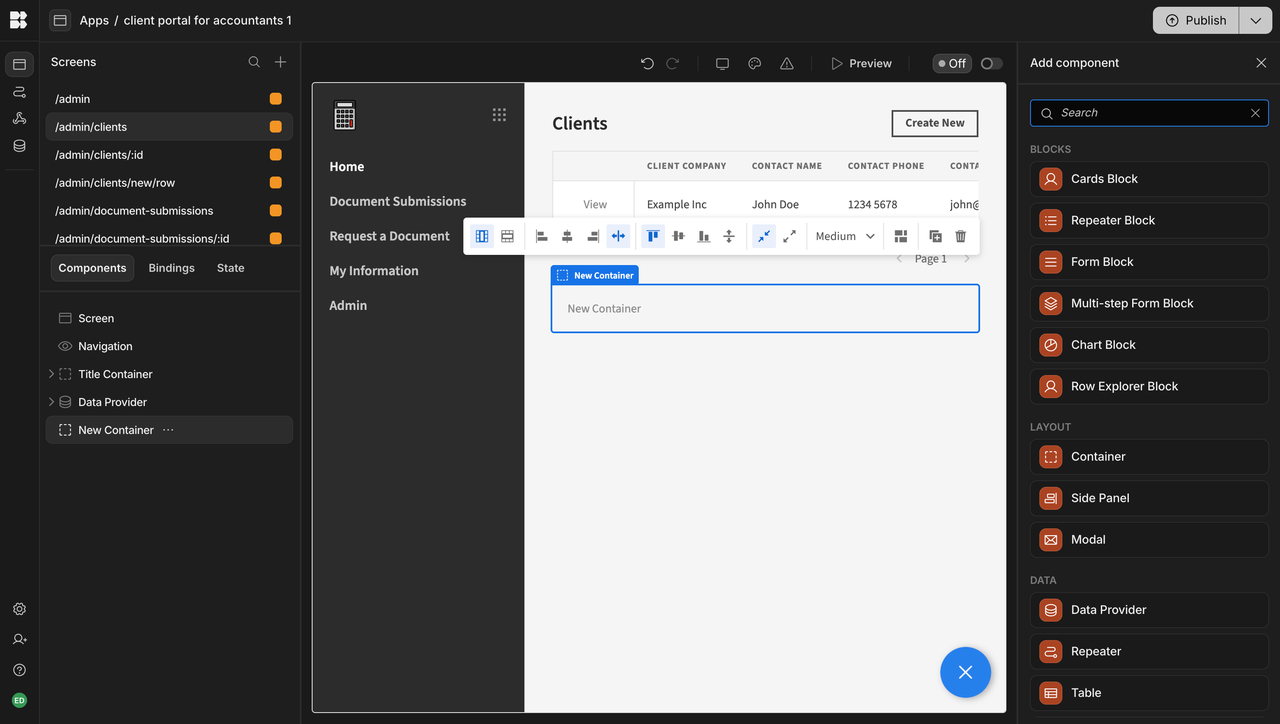Enable the expand-to-fill sizing icon
Image resolution: width=1280 pixels, height=724 pixels.
(x=788, y=236)
